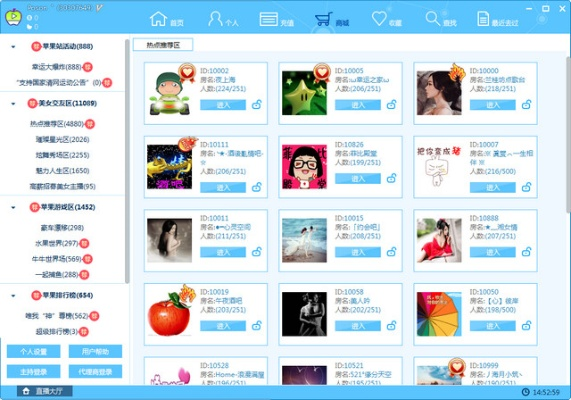Go to the 首页 home page
Viewport: 571px width, 400px height.
167,20
